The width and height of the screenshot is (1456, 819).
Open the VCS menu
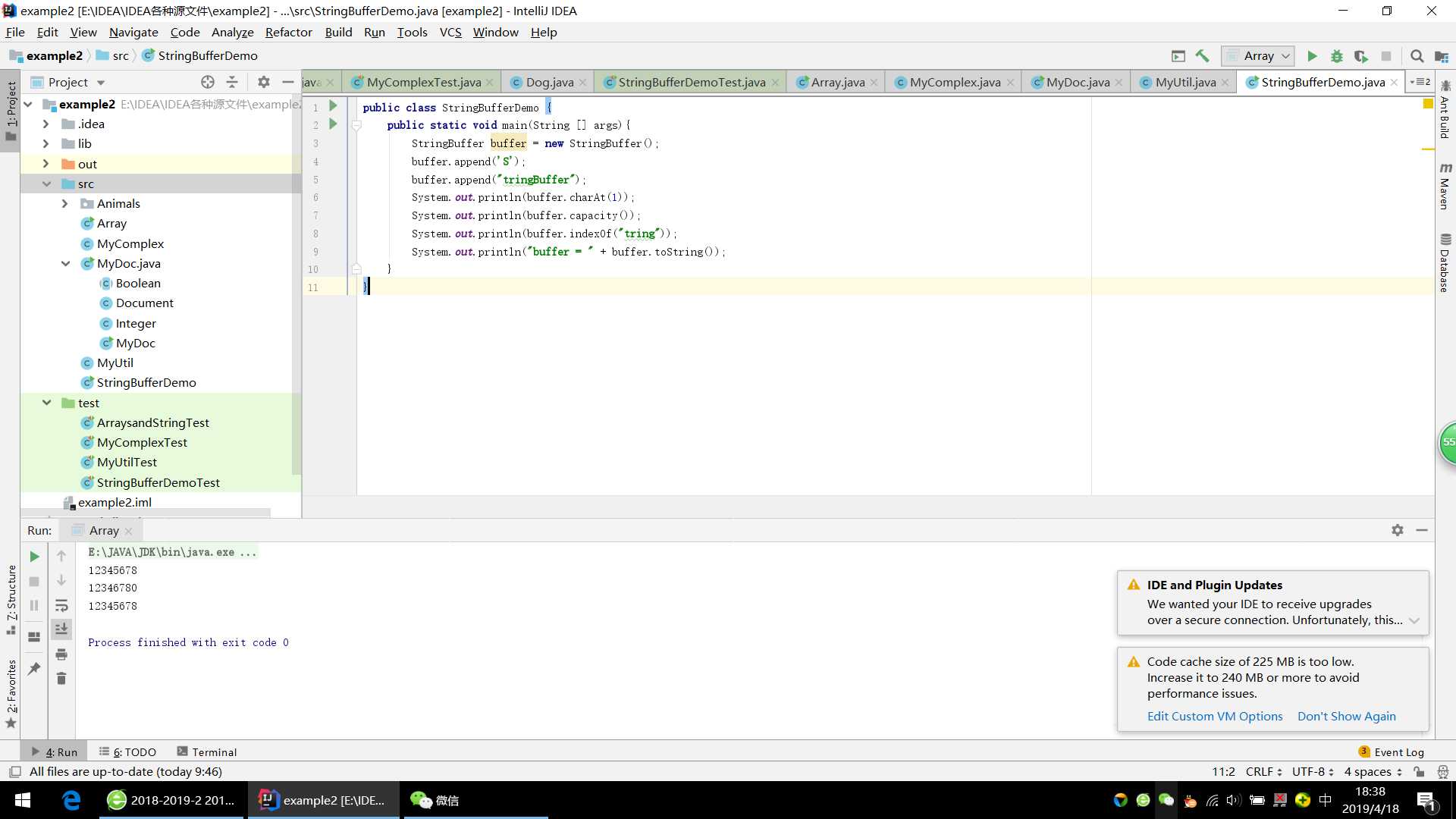click(450, 32)
